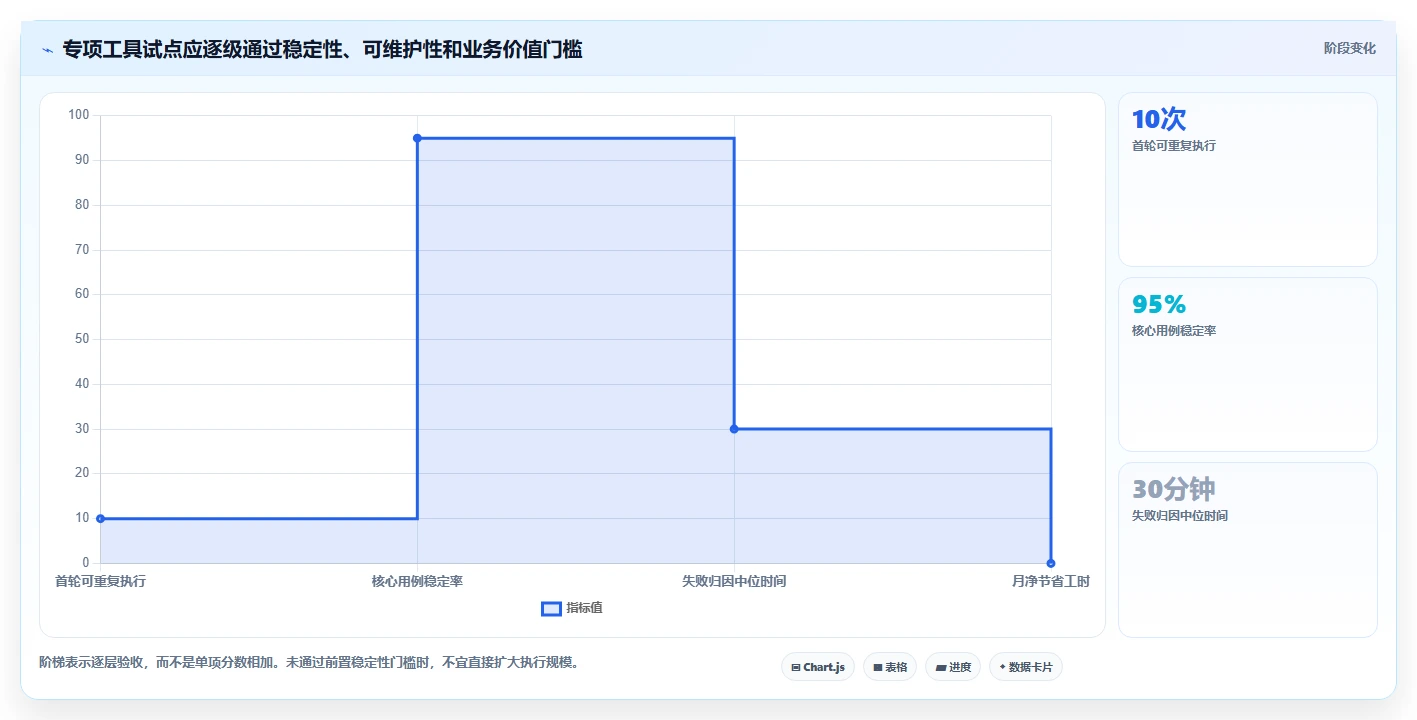Click the 阶段变化 label in the header

(1350, 48)
